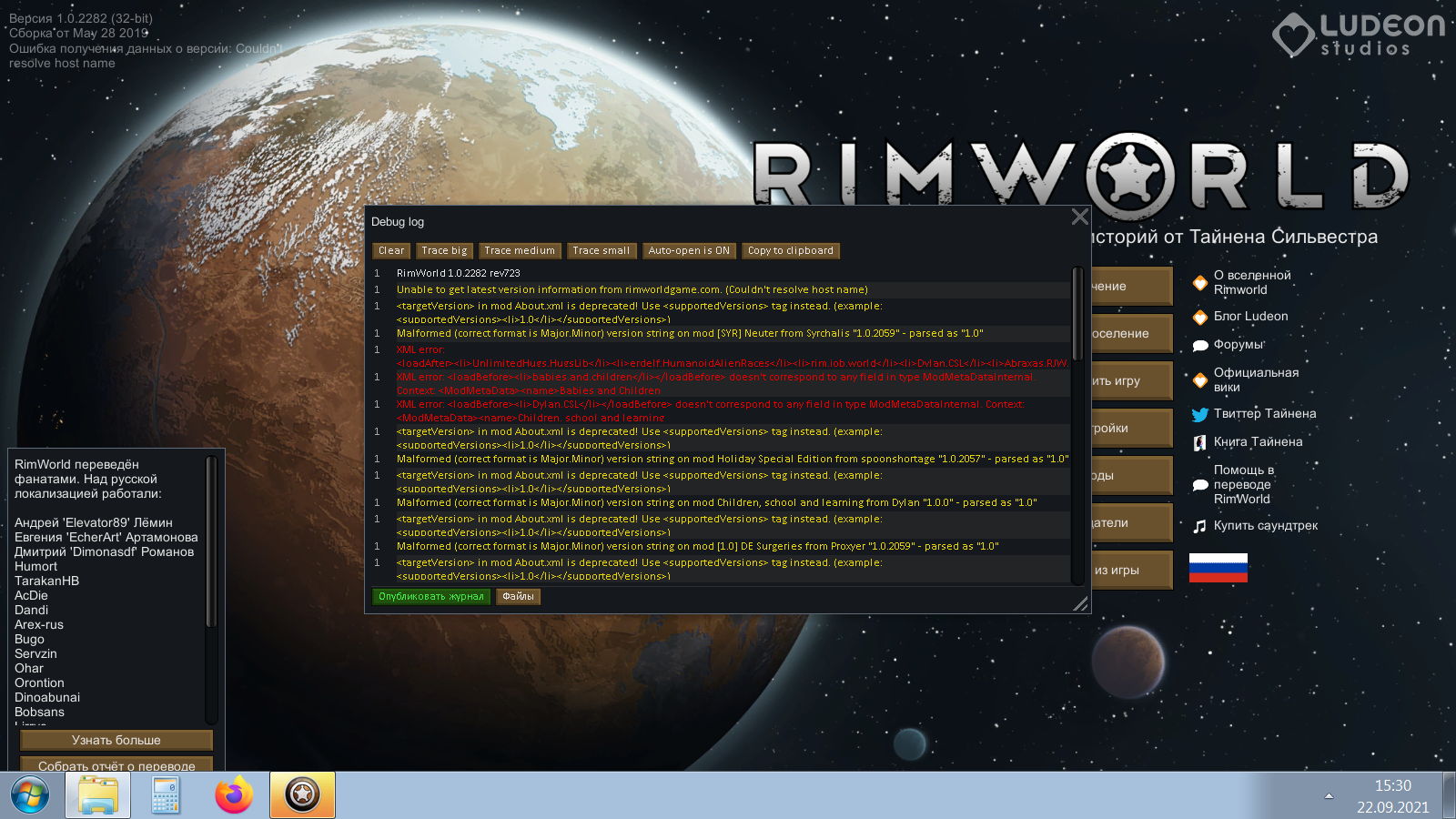
Task: Open Официальная вики link
Action: pos(1256,379)
